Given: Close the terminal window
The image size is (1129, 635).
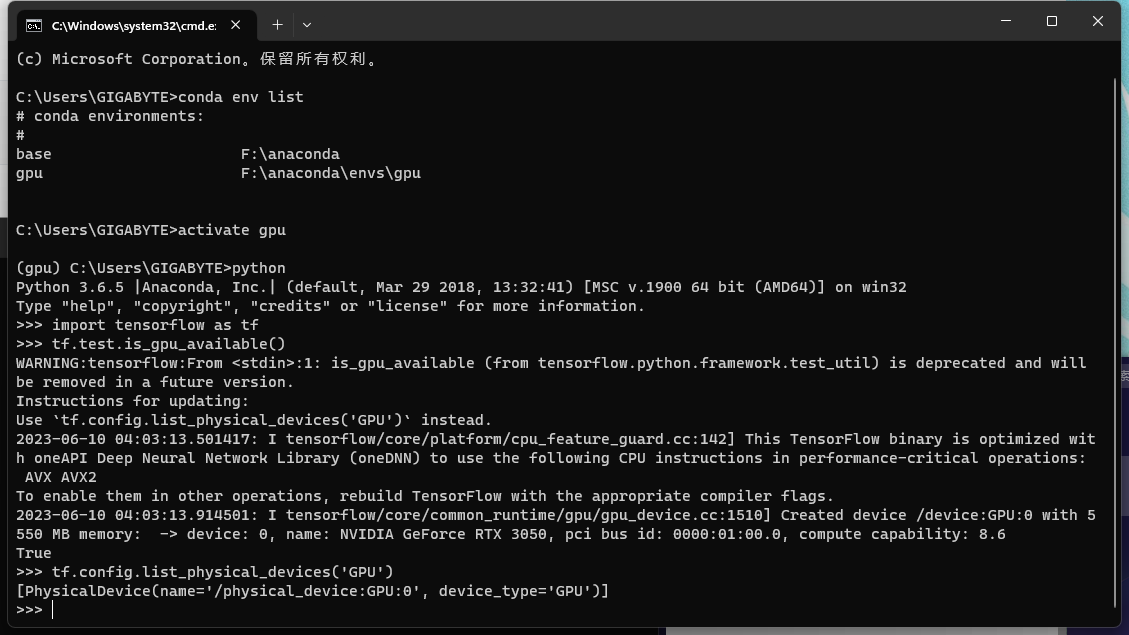Looking at the screenshot, I should click(x=1097, y=21).
